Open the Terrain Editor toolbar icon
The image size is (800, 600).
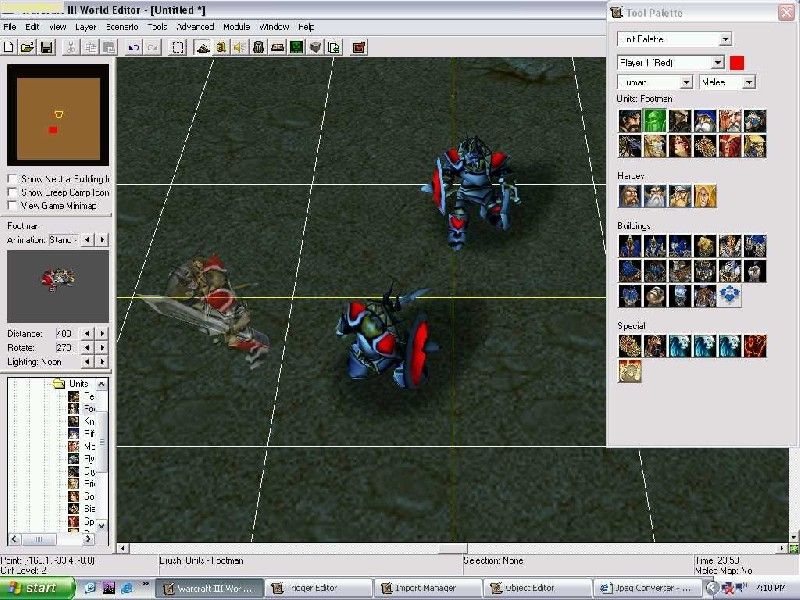point(203,47)
